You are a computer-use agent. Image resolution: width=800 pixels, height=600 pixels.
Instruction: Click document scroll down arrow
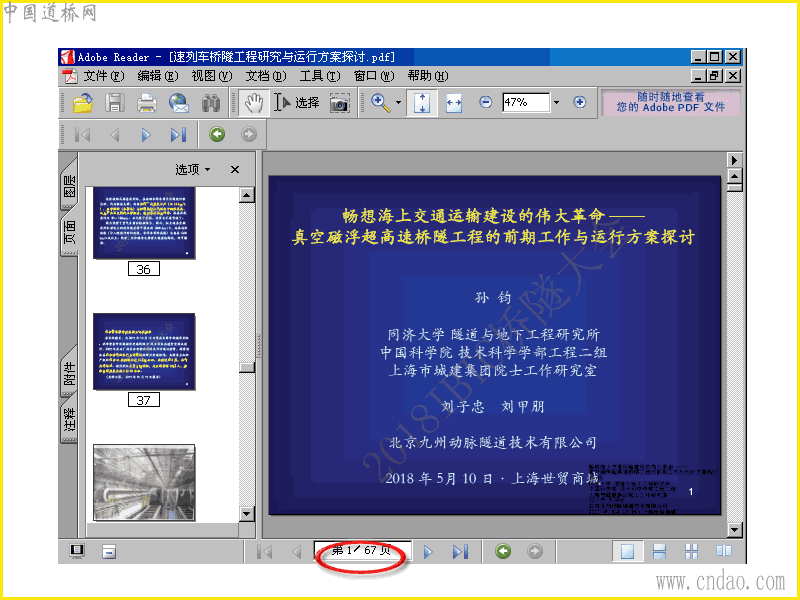point(734,530)
